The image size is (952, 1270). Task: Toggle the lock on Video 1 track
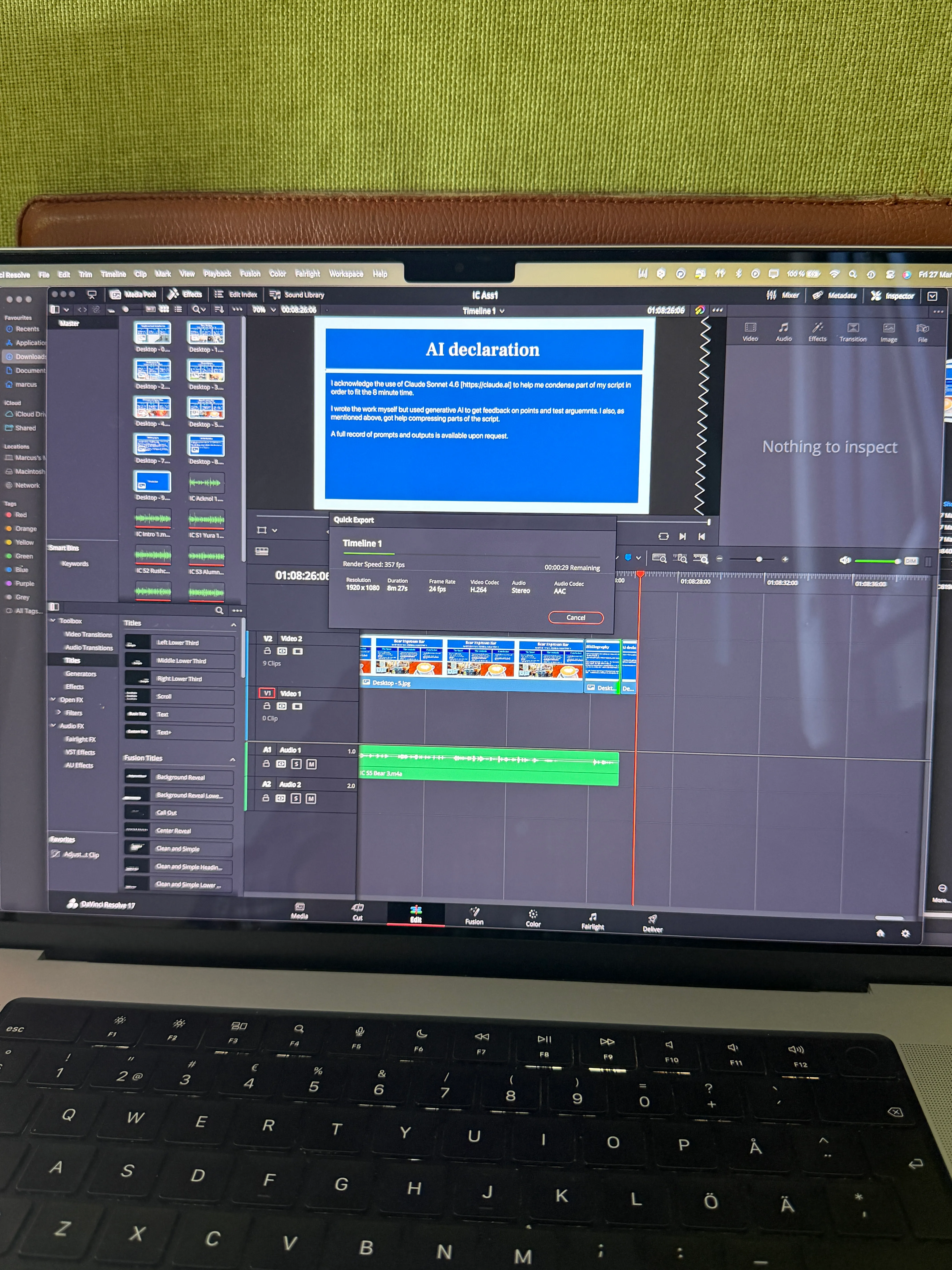[267, 706]
